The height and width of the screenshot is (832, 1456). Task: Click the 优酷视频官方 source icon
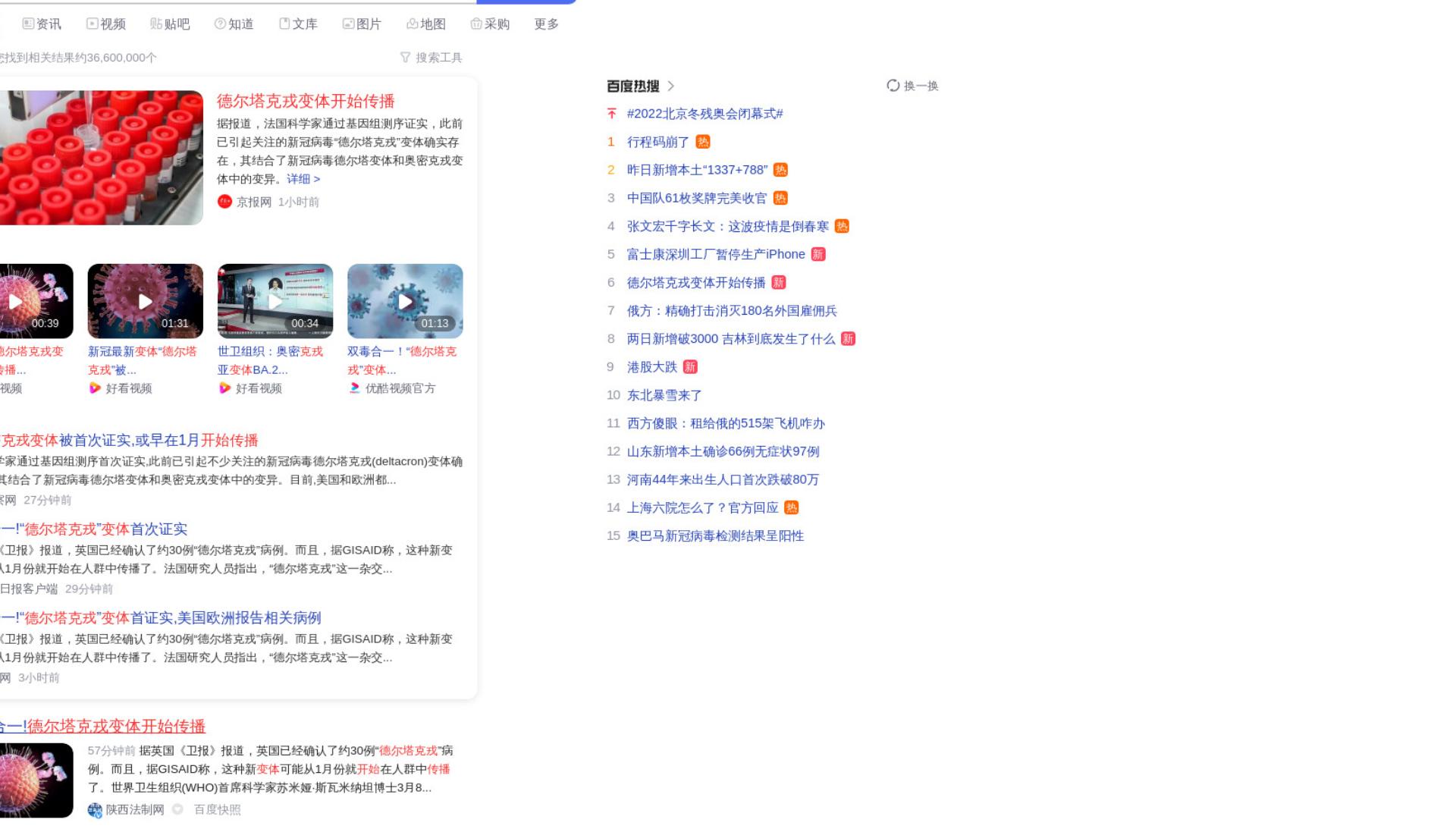coord(354,388)
